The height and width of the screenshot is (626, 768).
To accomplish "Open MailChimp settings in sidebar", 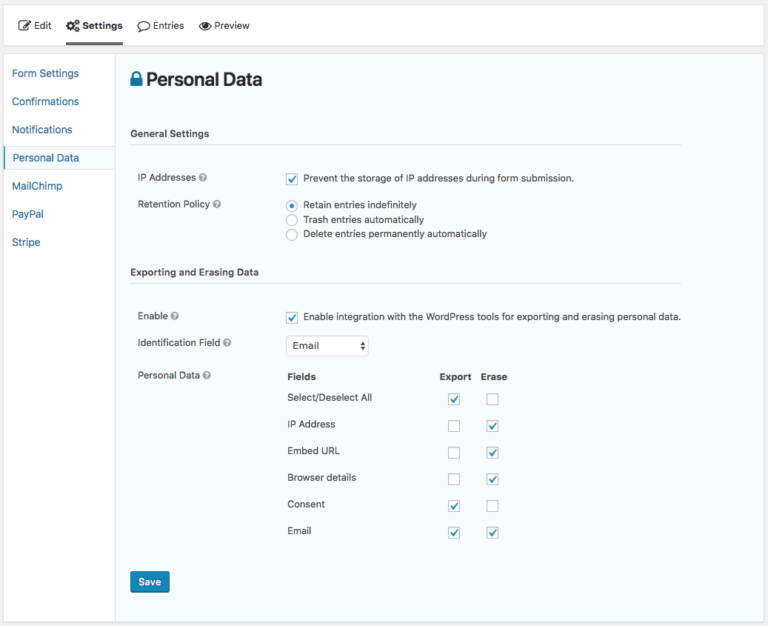I will 37,186.
